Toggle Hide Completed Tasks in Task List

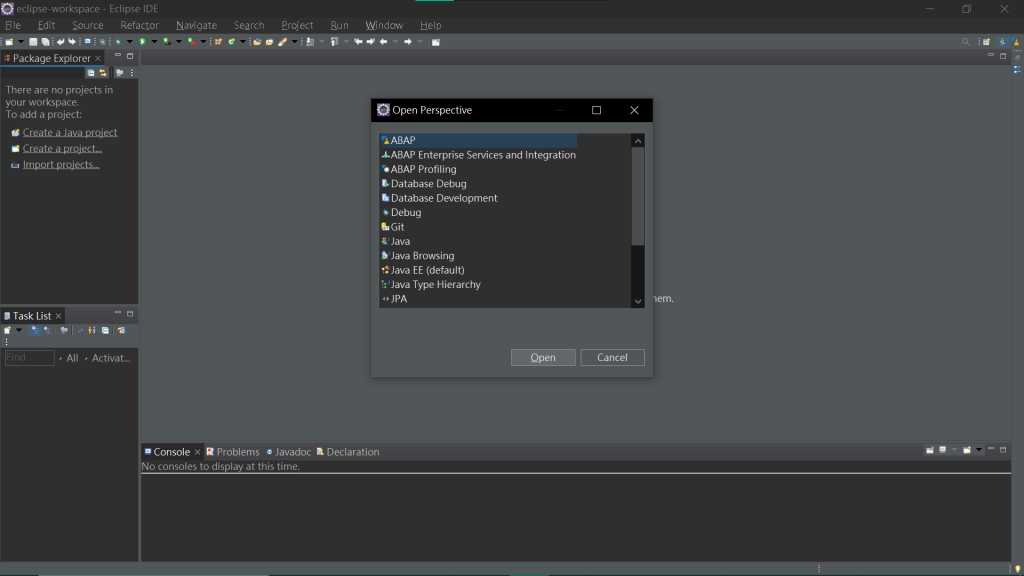click(x=80, y=330)
